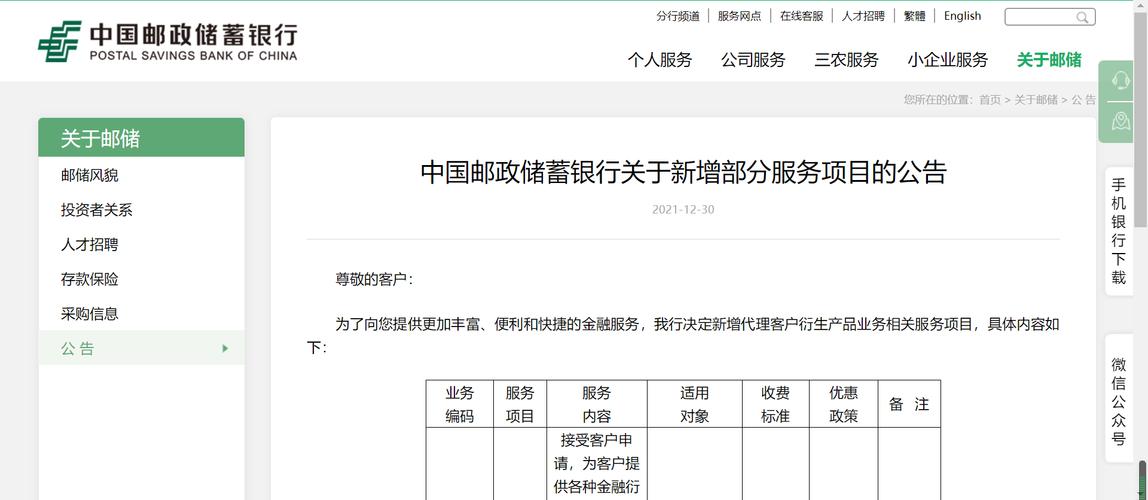Open 手机银行下载 side tab
The image size is (1148, 500).
click(x=1119, y=231)
